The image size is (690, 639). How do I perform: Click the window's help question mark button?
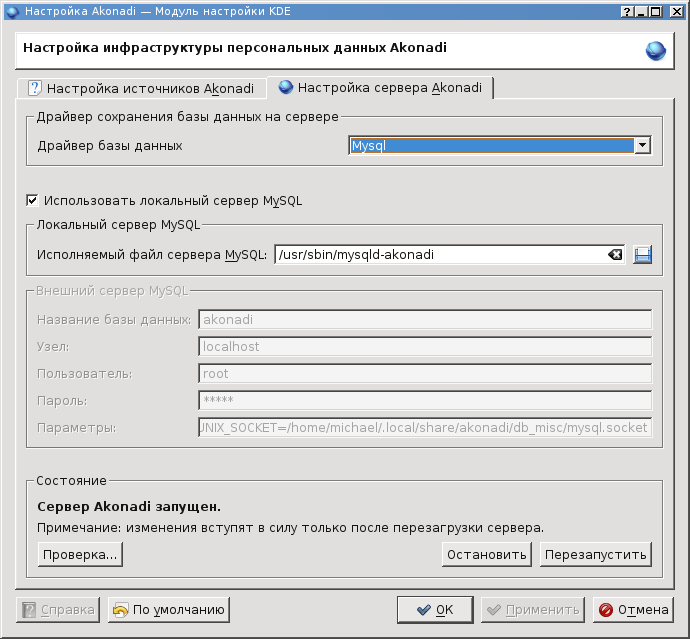point(626,11)
